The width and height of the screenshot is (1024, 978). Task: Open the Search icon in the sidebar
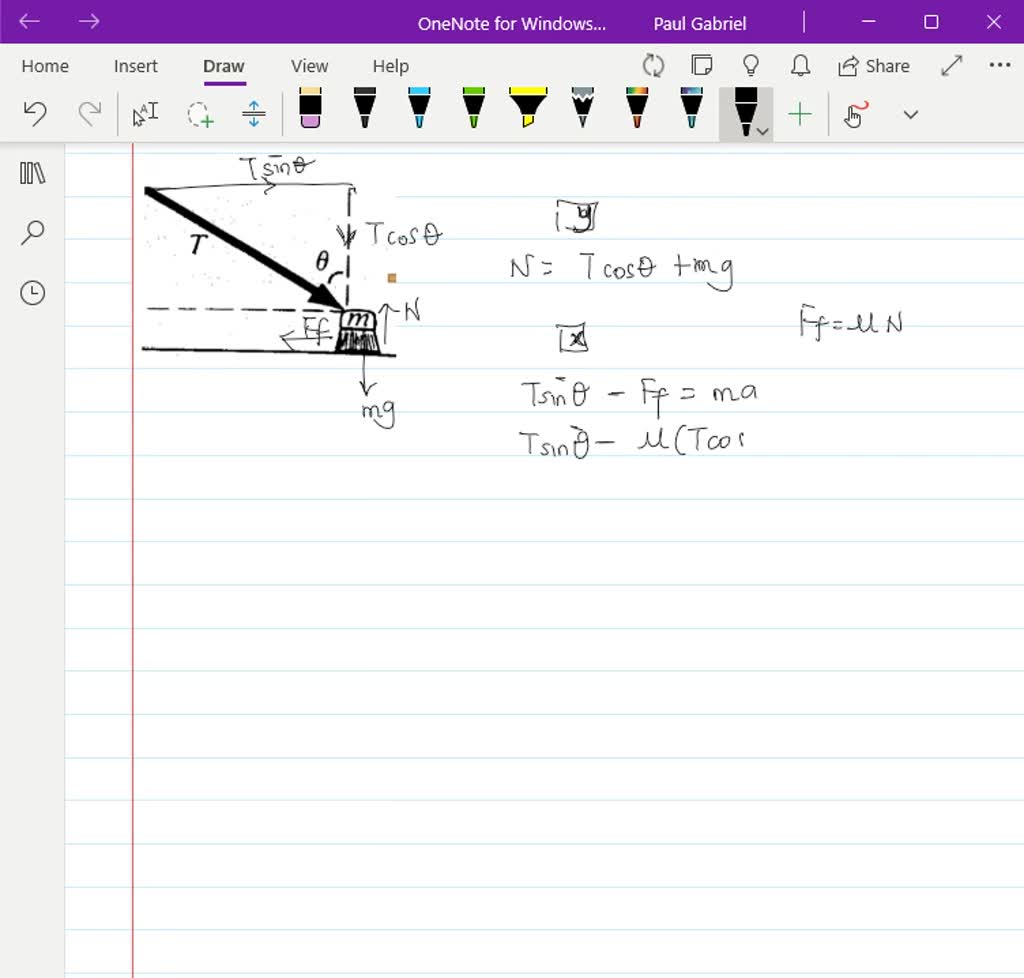32,232
